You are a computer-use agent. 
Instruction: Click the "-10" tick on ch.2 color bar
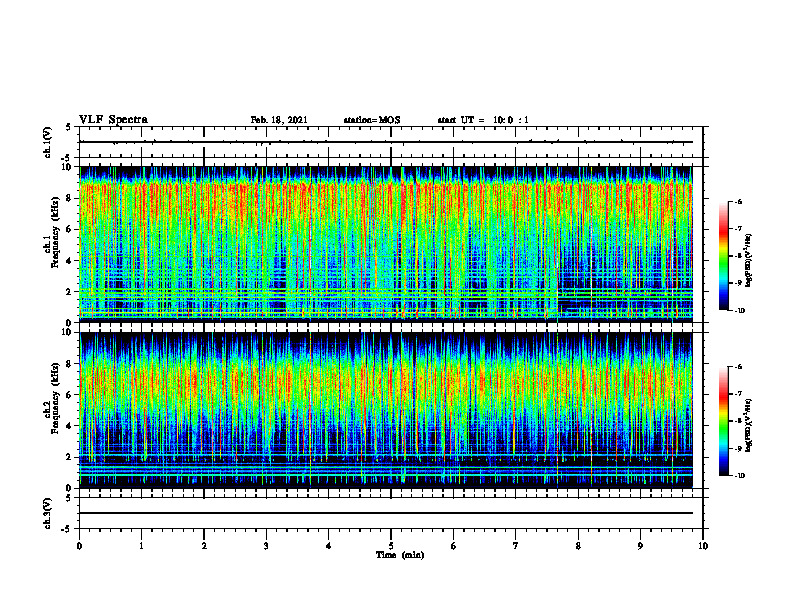coord(738,476)
